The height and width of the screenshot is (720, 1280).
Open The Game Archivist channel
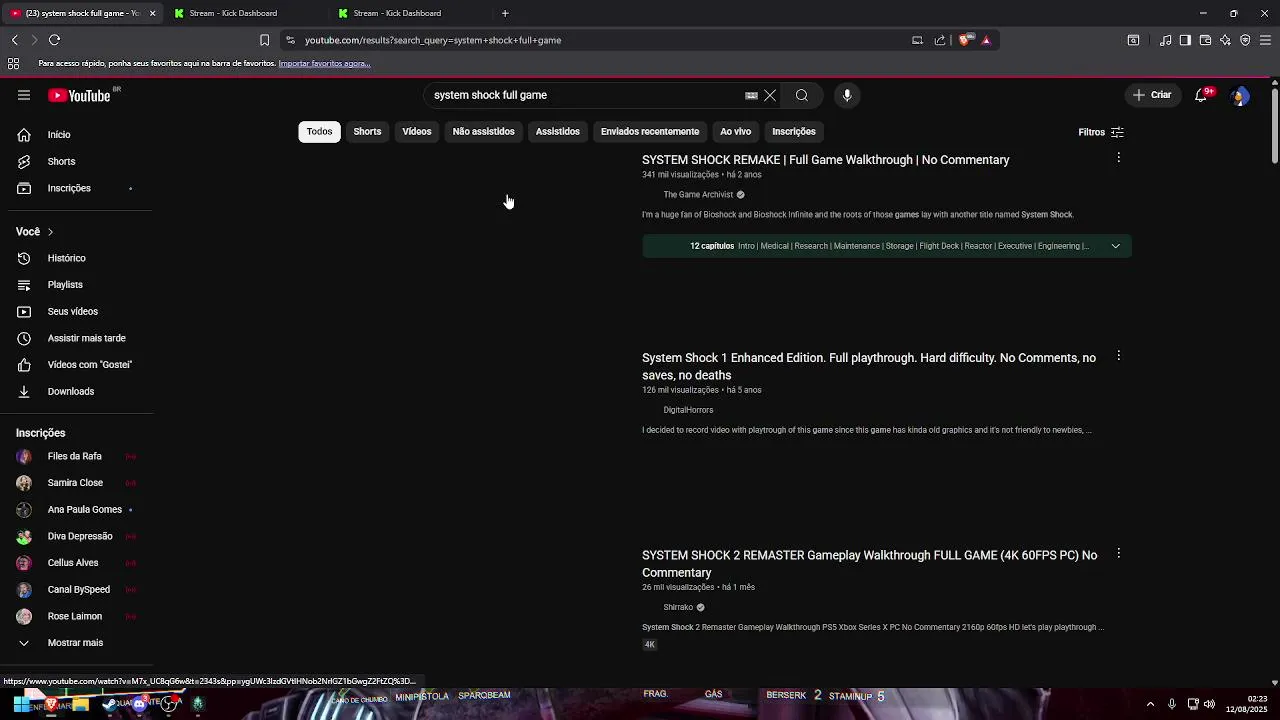(x=698, y=195)
